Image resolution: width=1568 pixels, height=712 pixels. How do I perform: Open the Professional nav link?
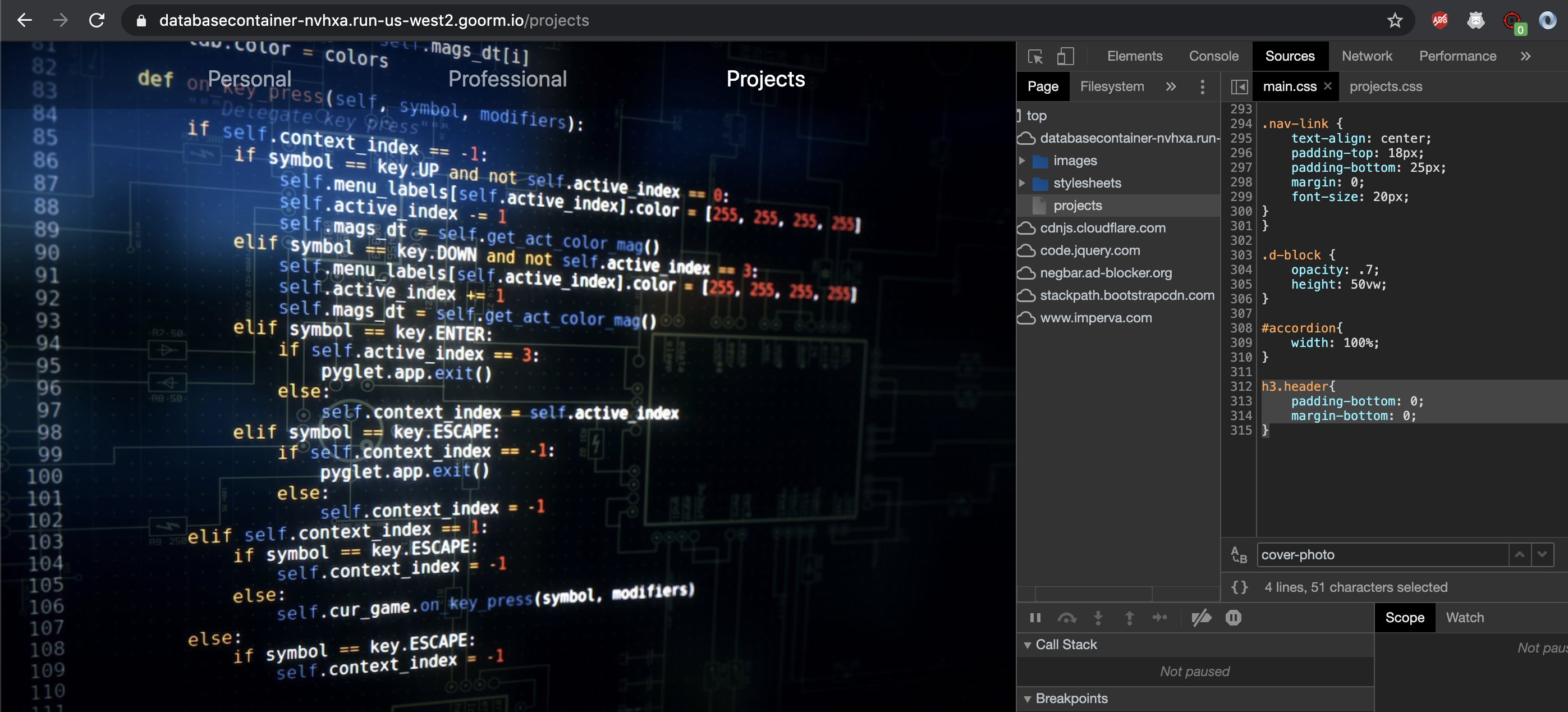[507, 79]
